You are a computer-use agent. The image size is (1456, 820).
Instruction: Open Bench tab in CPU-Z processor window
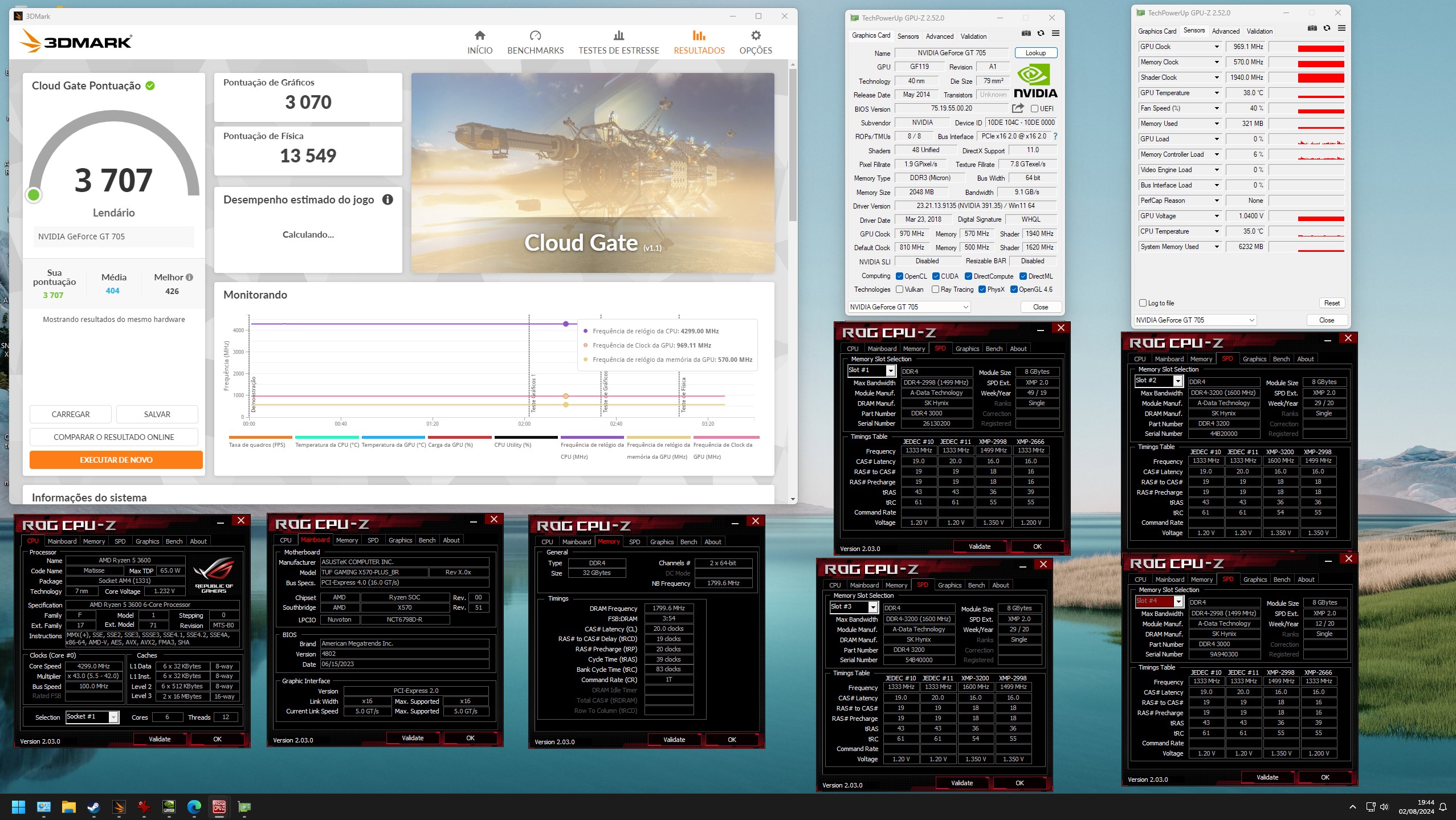click(x=174, y=541)
